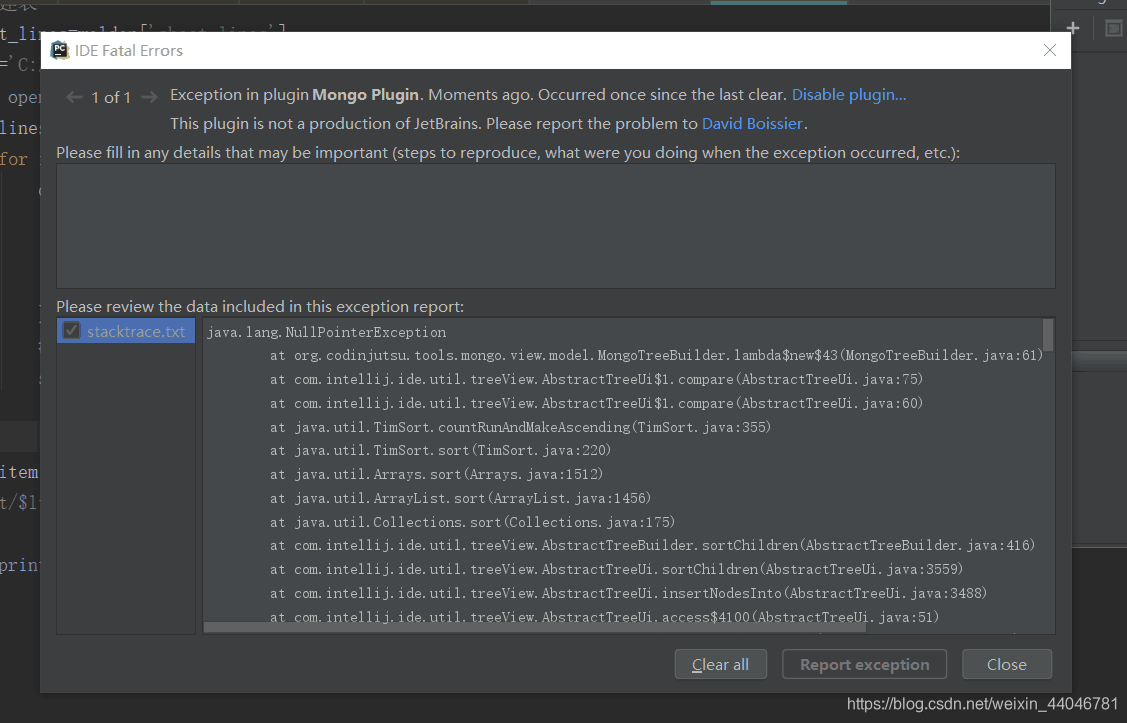Click the Clear all button

(x=720, y=664)
